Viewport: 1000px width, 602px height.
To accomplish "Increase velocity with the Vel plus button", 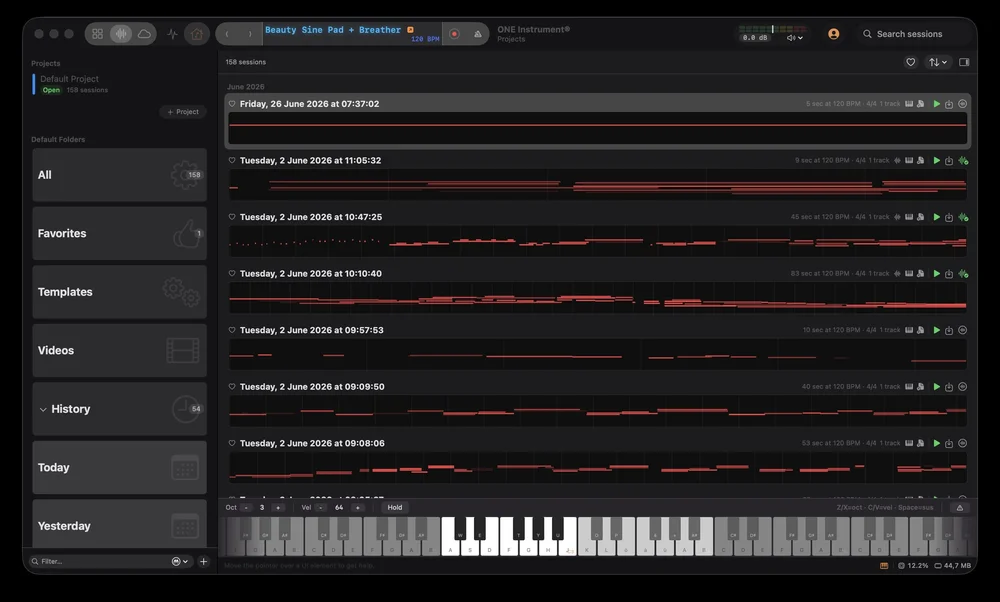I will click(x=357, y=508).
